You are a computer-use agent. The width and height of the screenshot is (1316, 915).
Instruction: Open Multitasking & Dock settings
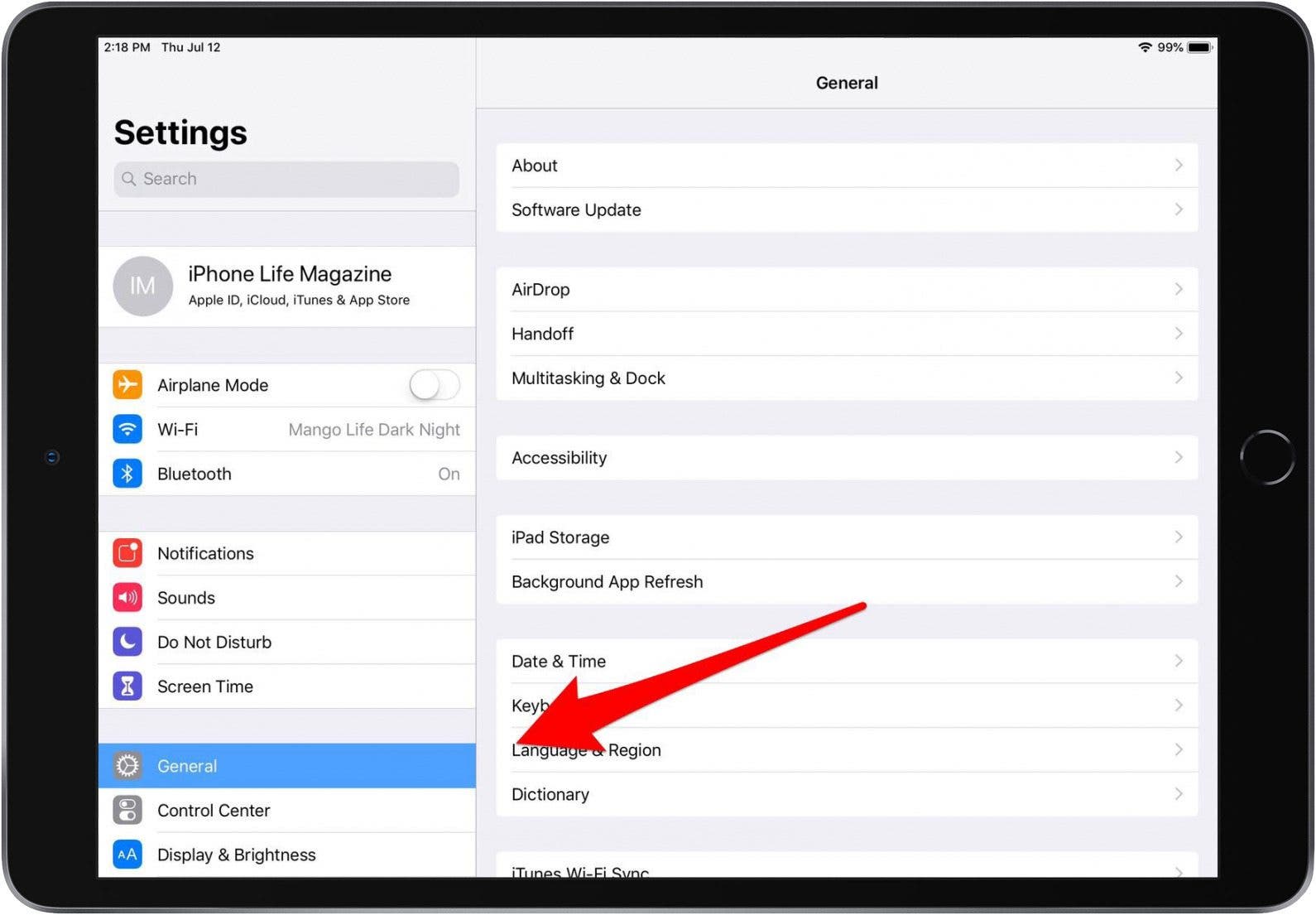(847, 378)
